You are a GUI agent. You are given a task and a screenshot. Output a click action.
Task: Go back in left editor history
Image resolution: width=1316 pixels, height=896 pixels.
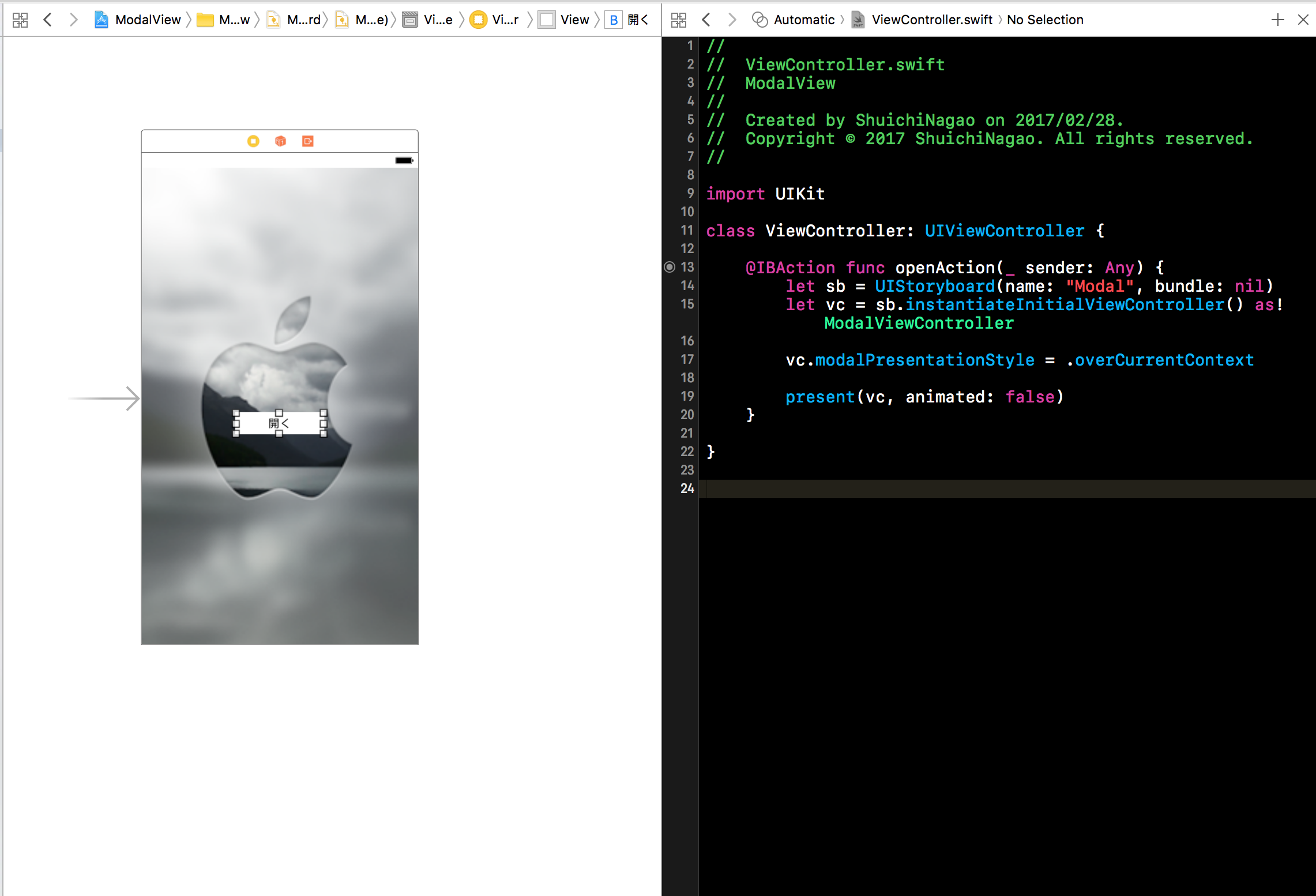(x=48, y=20)
